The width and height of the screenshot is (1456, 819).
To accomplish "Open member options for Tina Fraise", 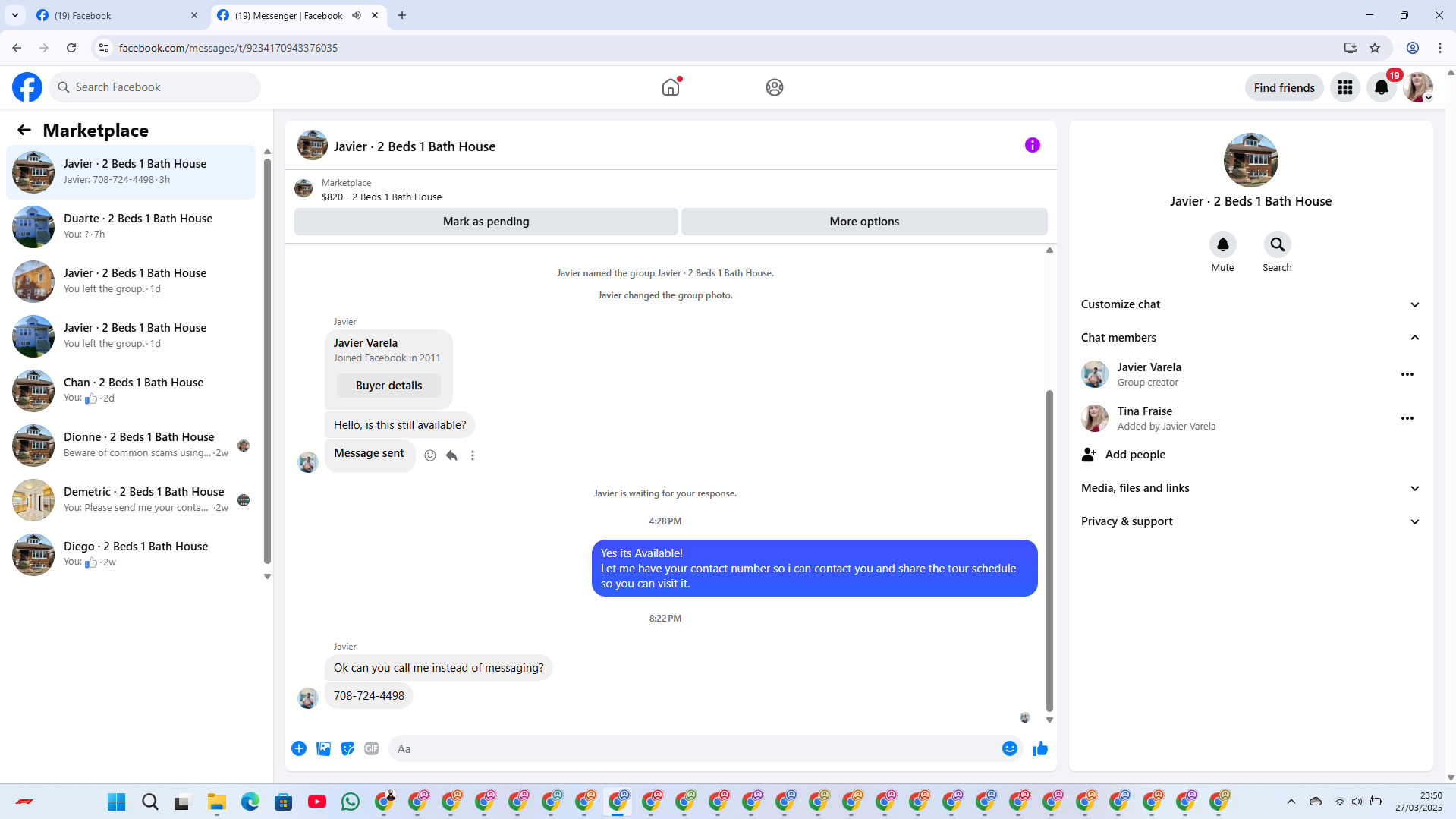I will 1407,418.
